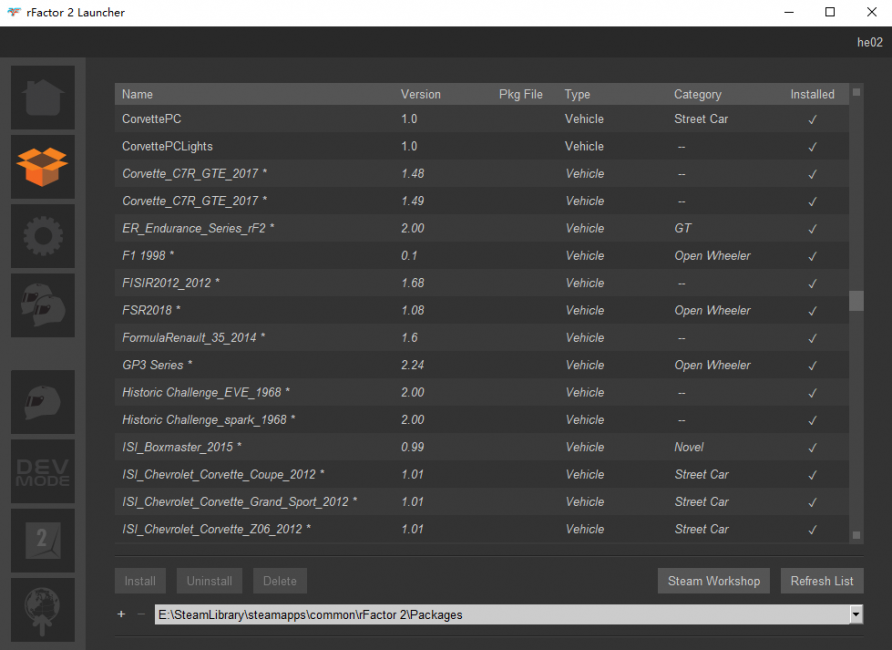Click installed checkmark for GP3 Series
892x650 pixels.
(812, 365)
